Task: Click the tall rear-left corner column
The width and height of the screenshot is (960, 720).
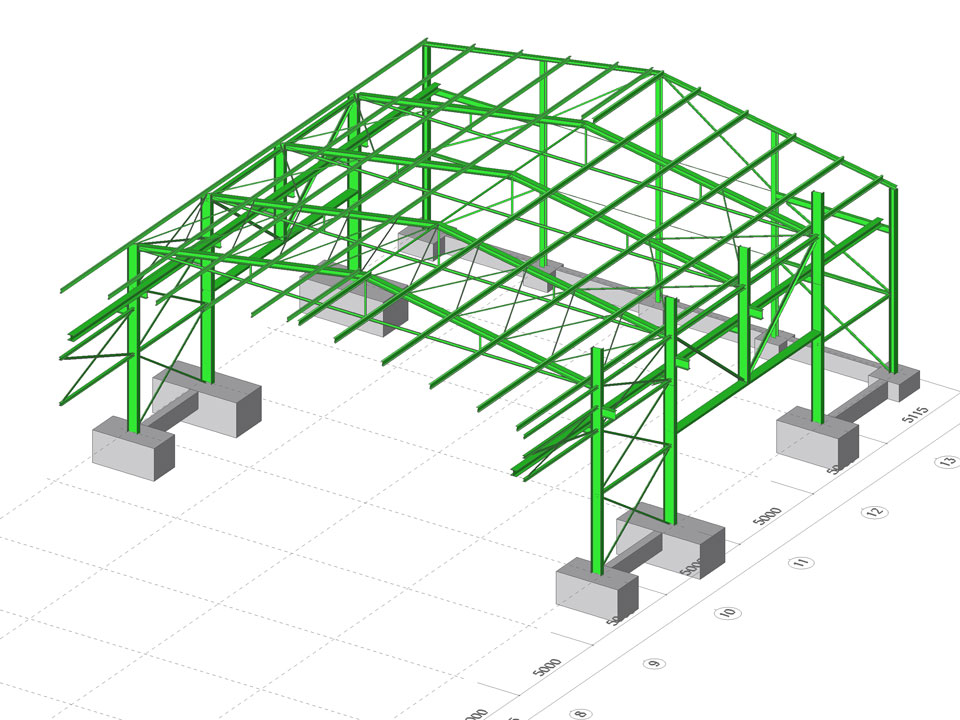Action: pos(427,140)
